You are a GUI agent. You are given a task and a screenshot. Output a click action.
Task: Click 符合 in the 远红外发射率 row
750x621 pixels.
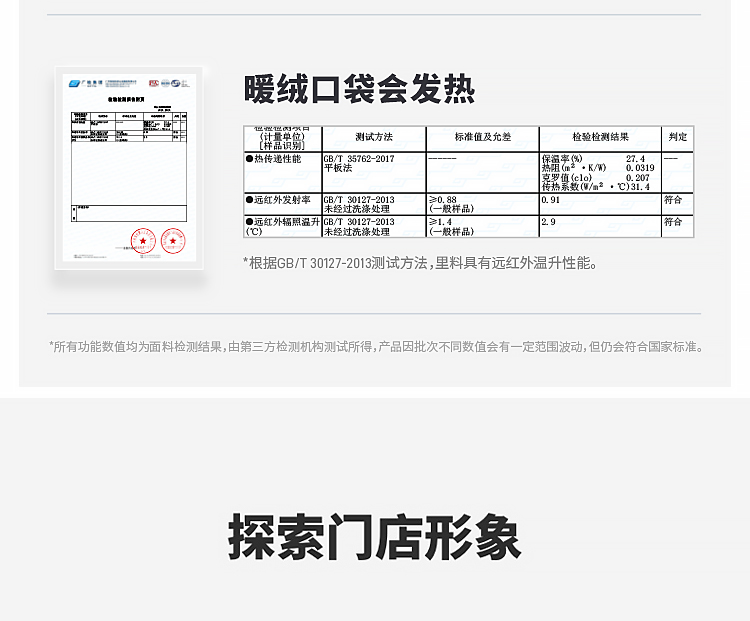[673, 200]
